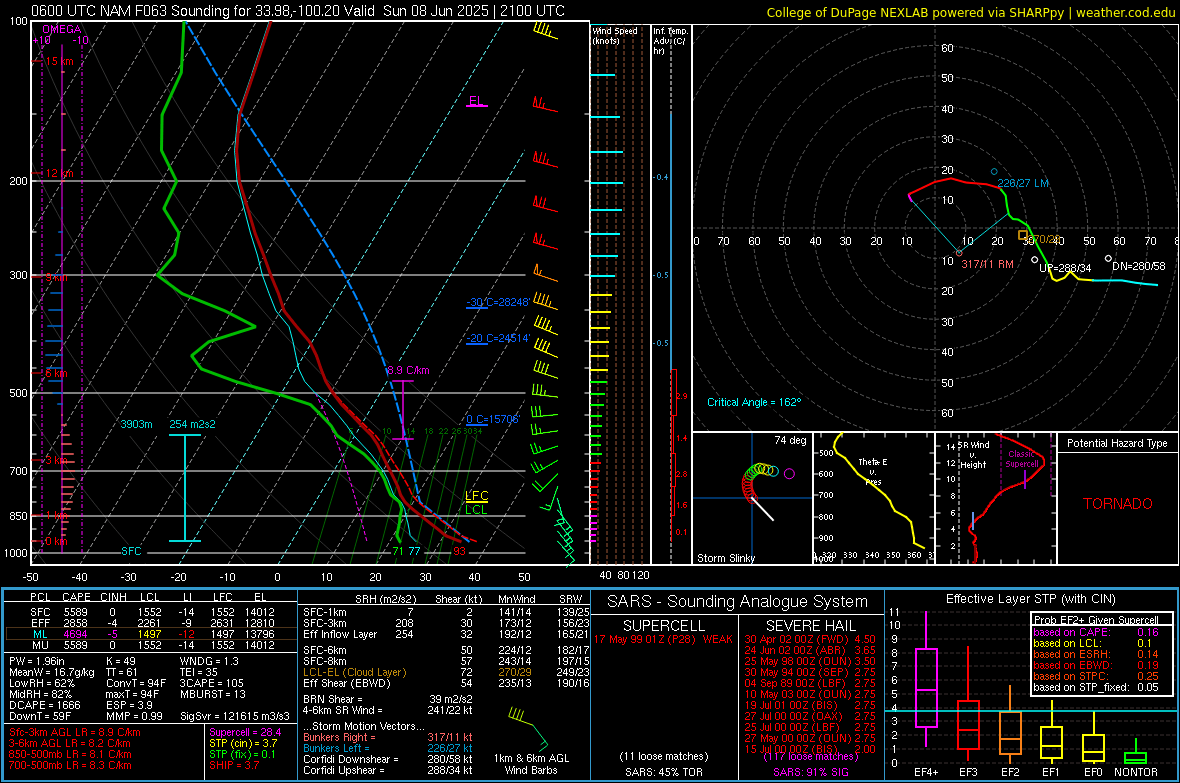Click the magenta EL label
This screenshot has height=783, width=1180.
(x=476, y=101)
